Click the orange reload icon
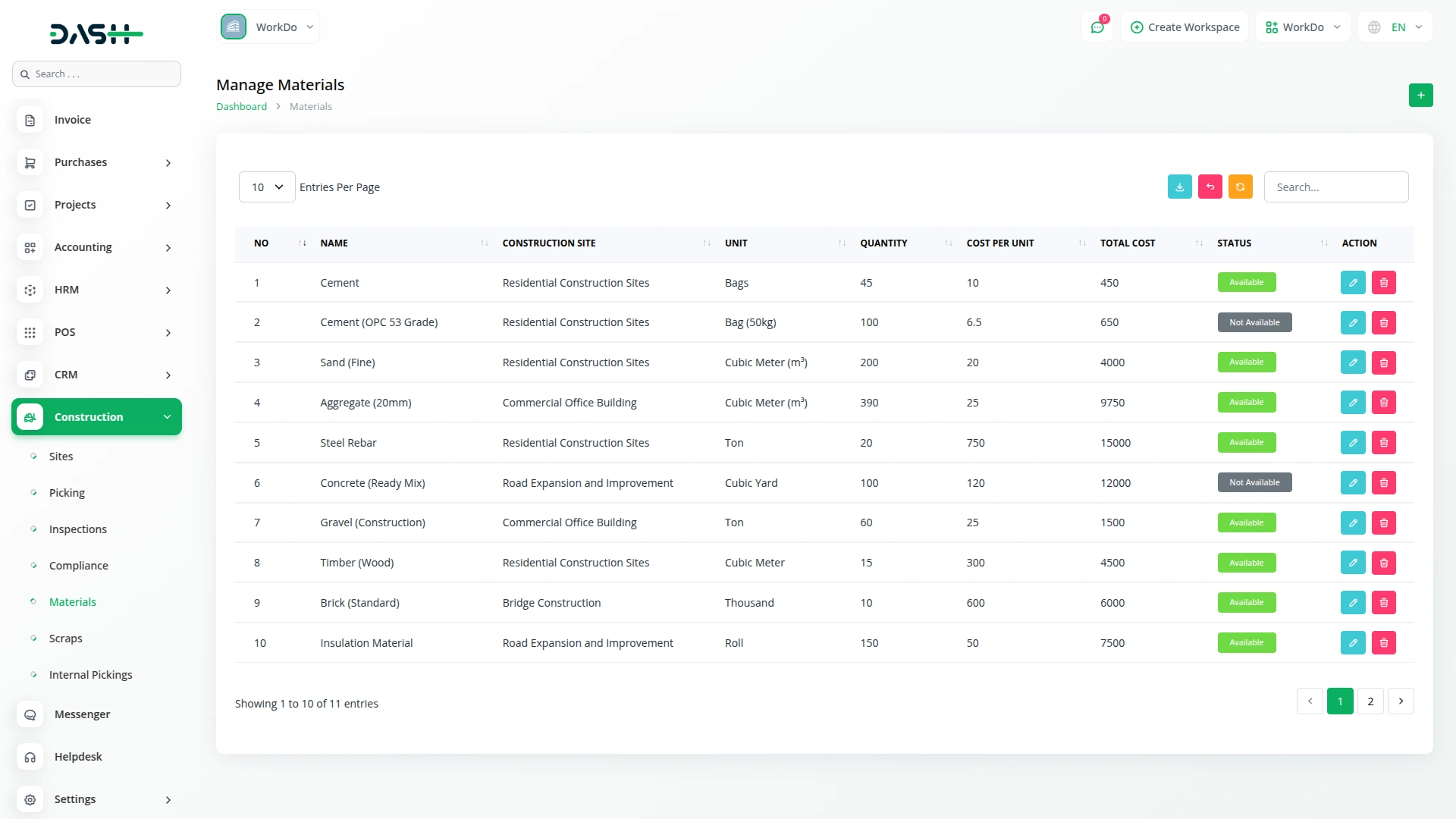Screen dimensions: 1456x819 1240,187
